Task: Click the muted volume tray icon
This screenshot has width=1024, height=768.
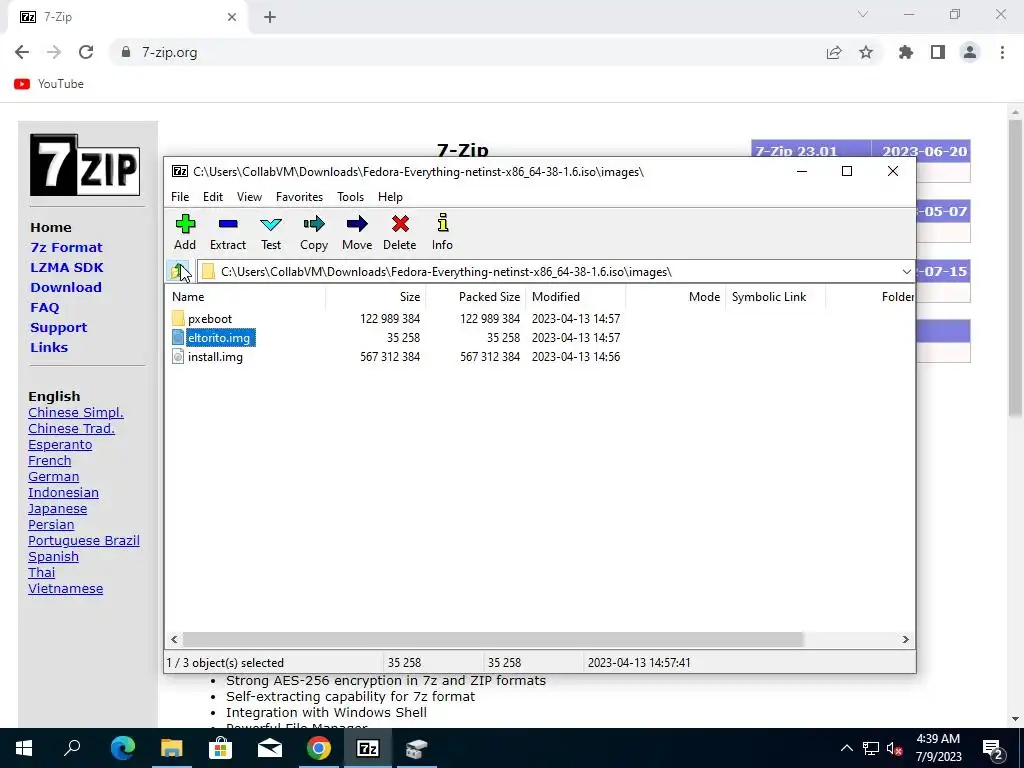Action: [x=894, y=748]
